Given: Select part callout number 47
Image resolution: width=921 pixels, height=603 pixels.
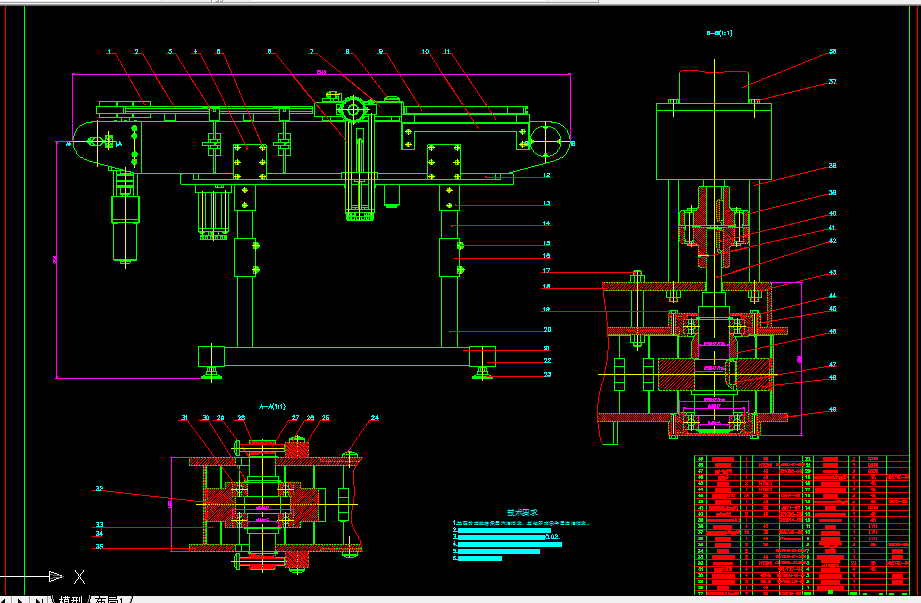Looking at the screenshot, I should 832,365.
